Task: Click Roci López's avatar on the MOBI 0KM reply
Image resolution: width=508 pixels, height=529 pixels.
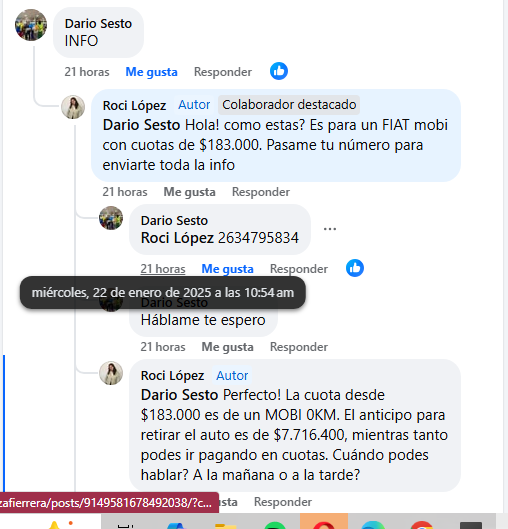Action: 111,373
